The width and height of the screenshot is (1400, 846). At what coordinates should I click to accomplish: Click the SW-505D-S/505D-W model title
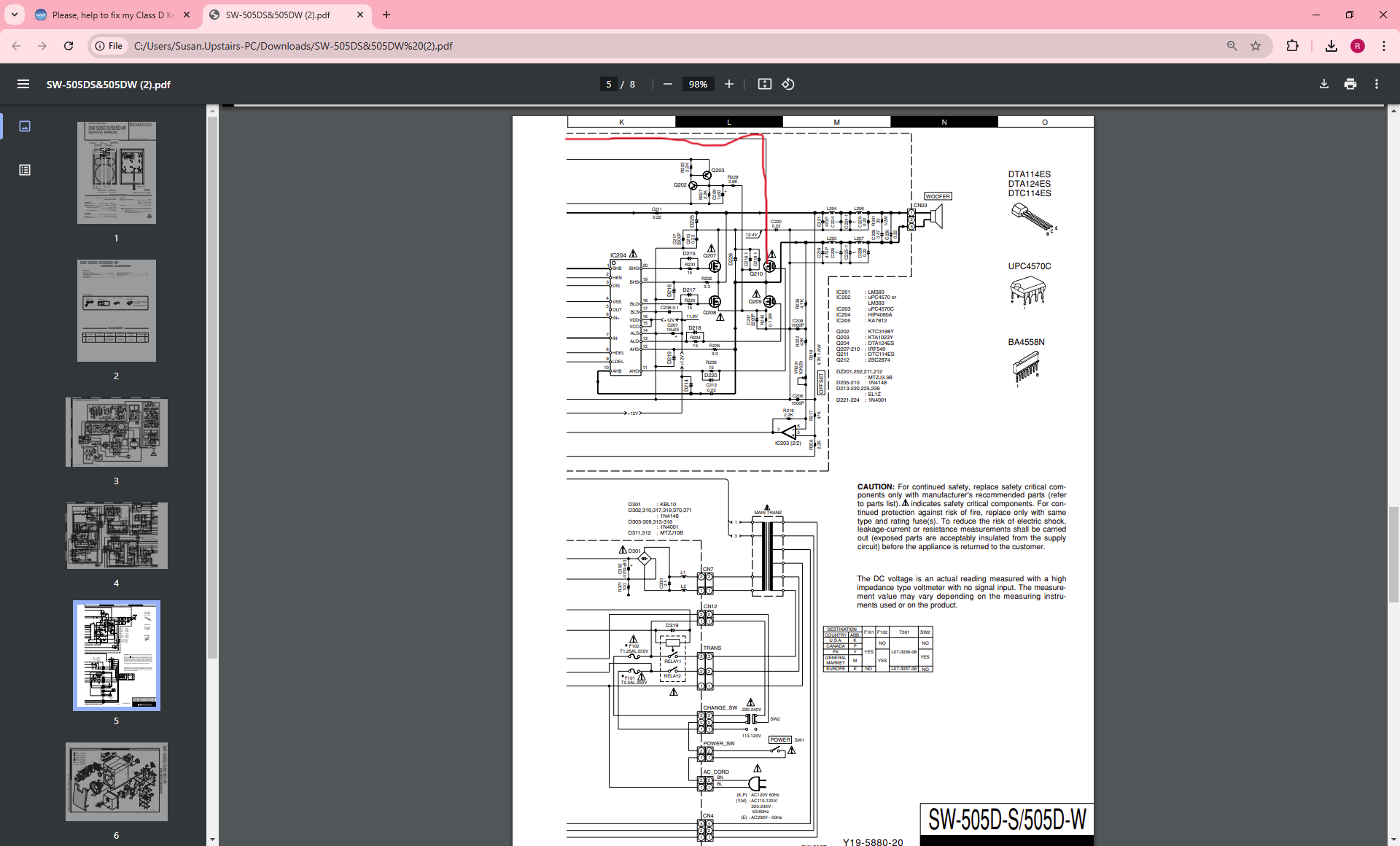pyautogui.click(x=1007, y=820)
